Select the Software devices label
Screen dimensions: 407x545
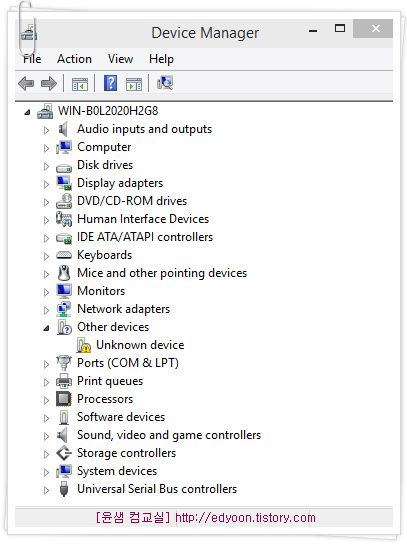121,417
